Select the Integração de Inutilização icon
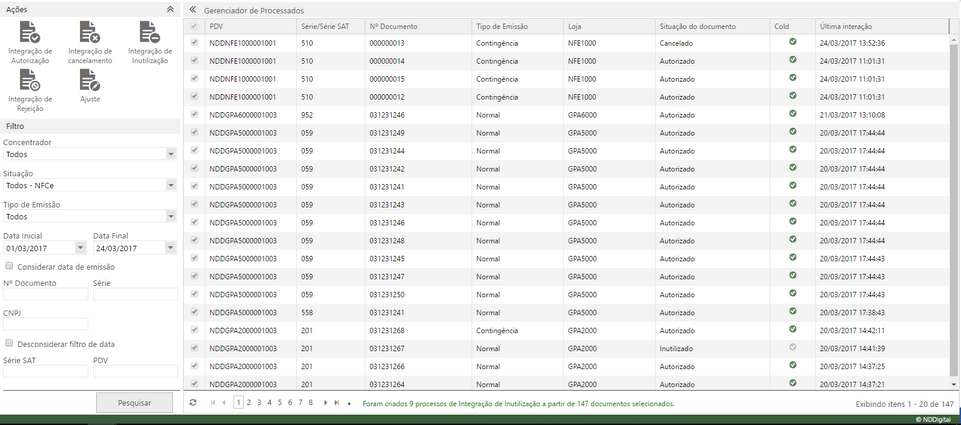The height and width of the screenshot is (425, 961). tap(149, 32)
